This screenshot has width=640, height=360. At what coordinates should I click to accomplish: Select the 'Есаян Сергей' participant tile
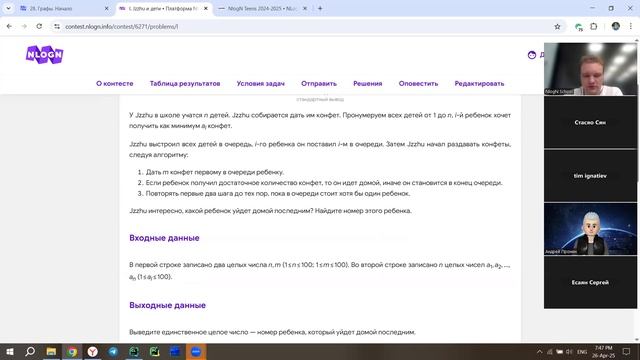click(590, 282)
